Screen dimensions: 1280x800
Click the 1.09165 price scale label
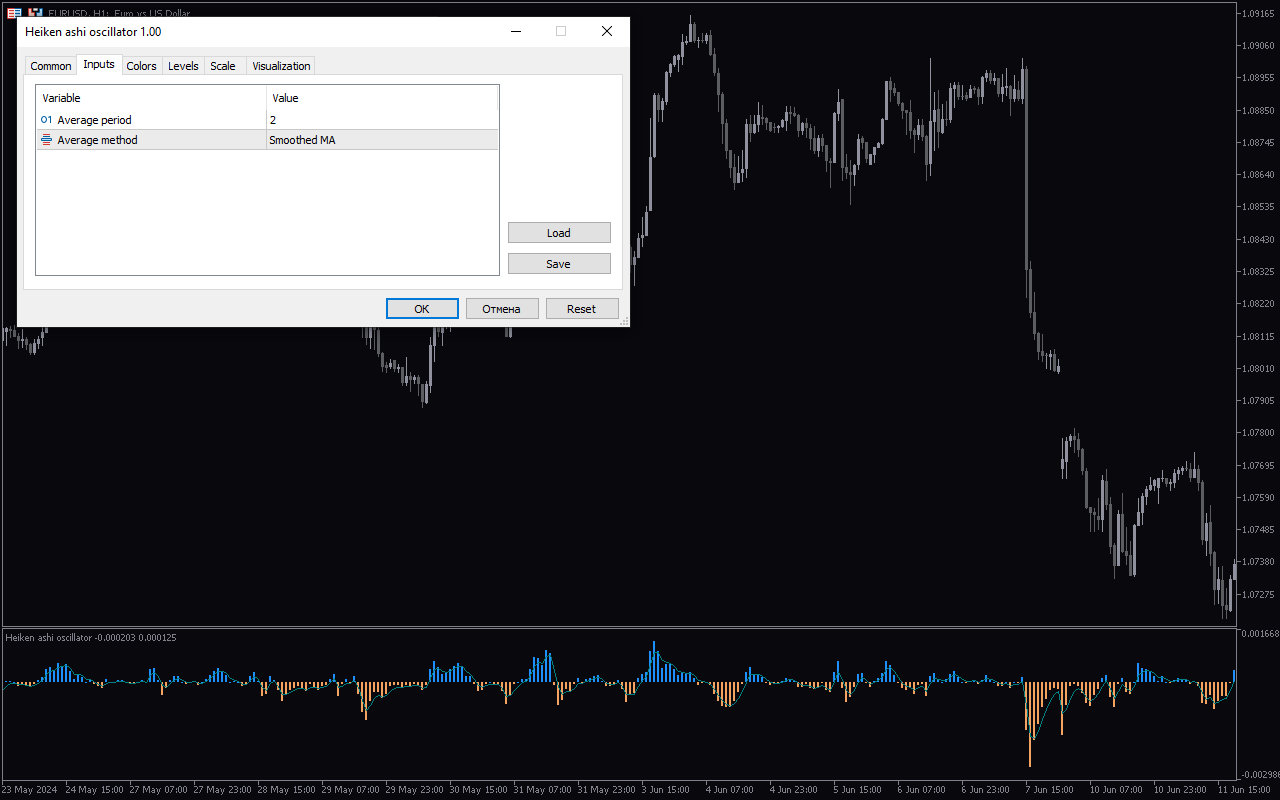point(1257,14)
